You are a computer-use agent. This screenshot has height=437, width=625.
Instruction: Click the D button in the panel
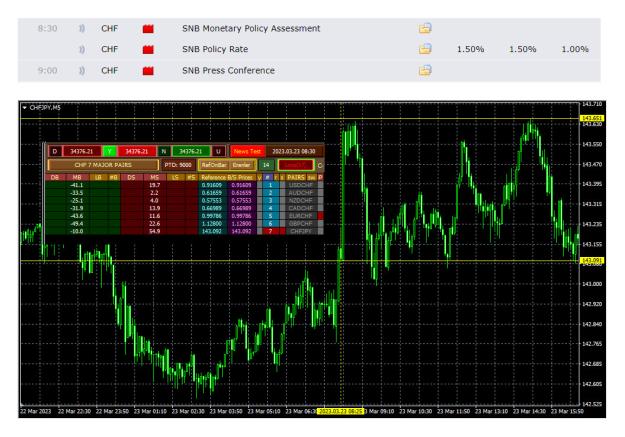[x=55, y=152]
